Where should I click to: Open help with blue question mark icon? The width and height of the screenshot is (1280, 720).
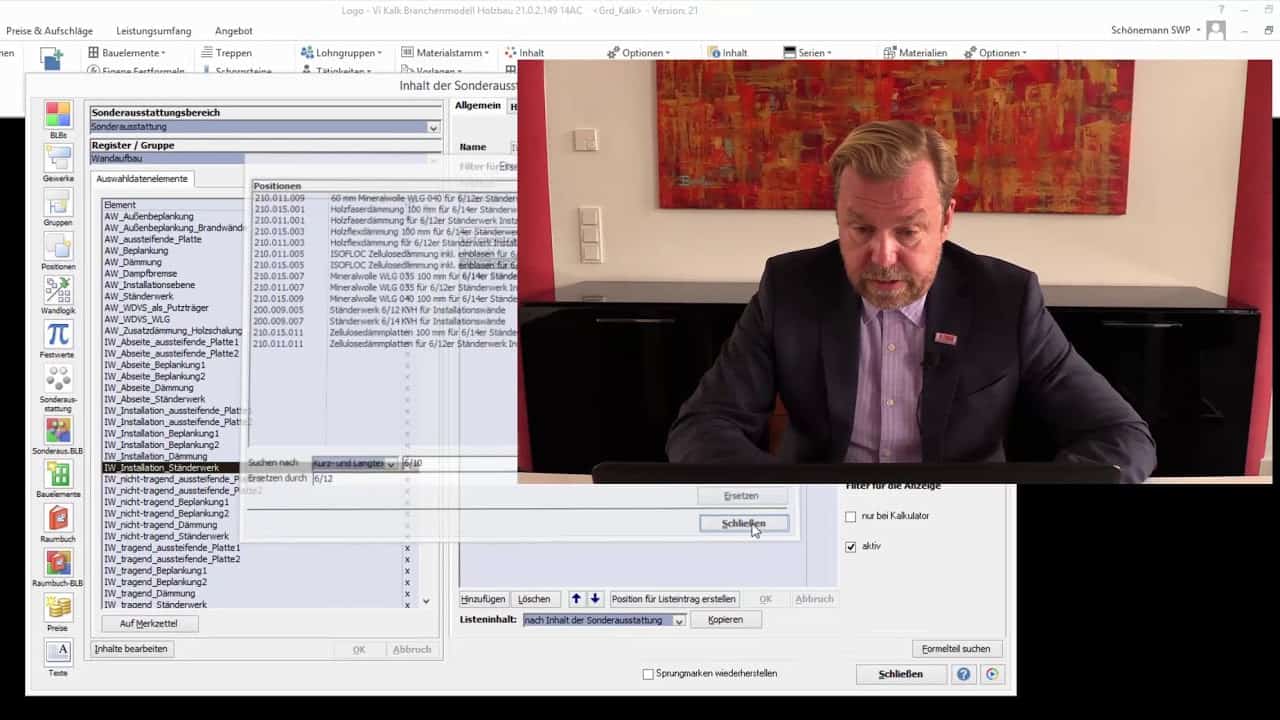[963, 674]
